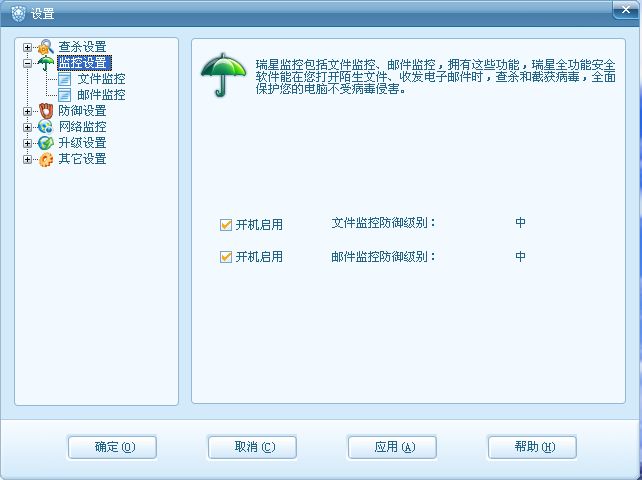The image size is (642, 480).
Task: Close the 设置 dialog window
Action: pyautogui.click(x=626, y=9)
